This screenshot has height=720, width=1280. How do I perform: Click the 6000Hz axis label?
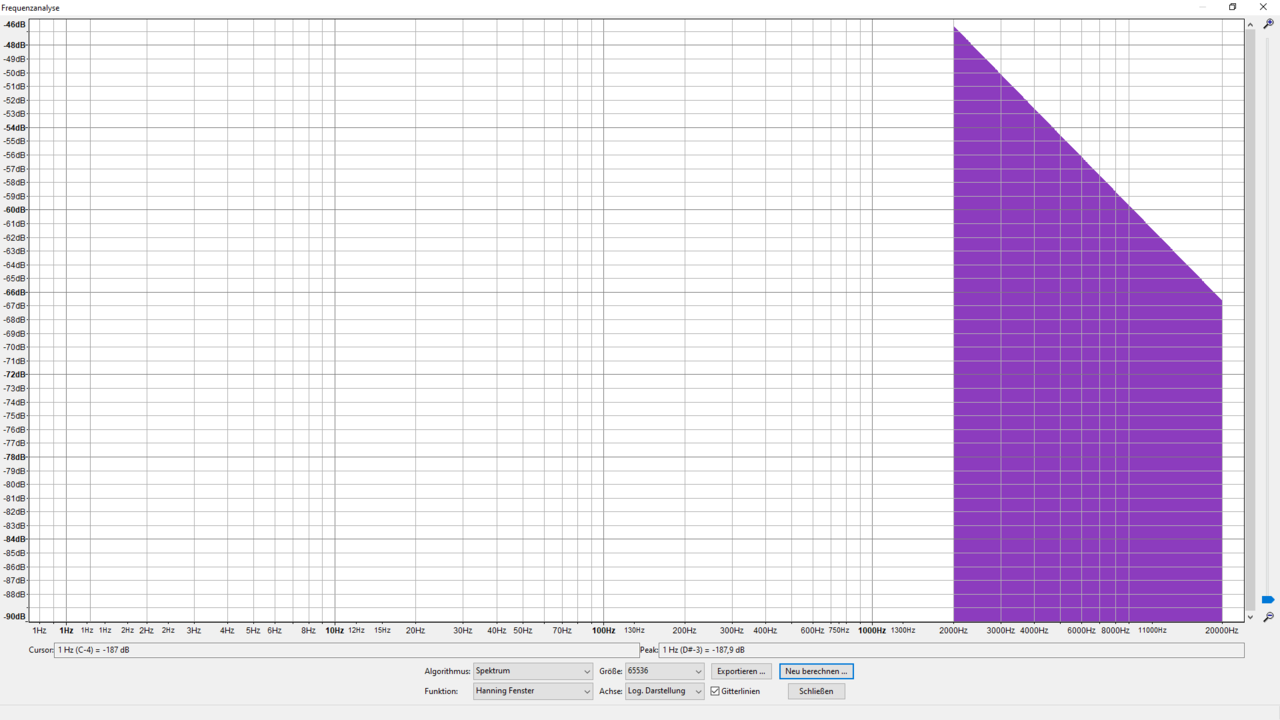pos(1081,630)
